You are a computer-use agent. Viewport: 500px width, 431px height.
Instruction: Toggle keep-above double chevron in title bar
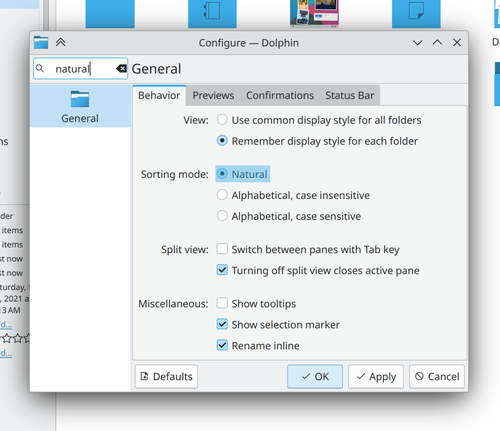point(61,42)
